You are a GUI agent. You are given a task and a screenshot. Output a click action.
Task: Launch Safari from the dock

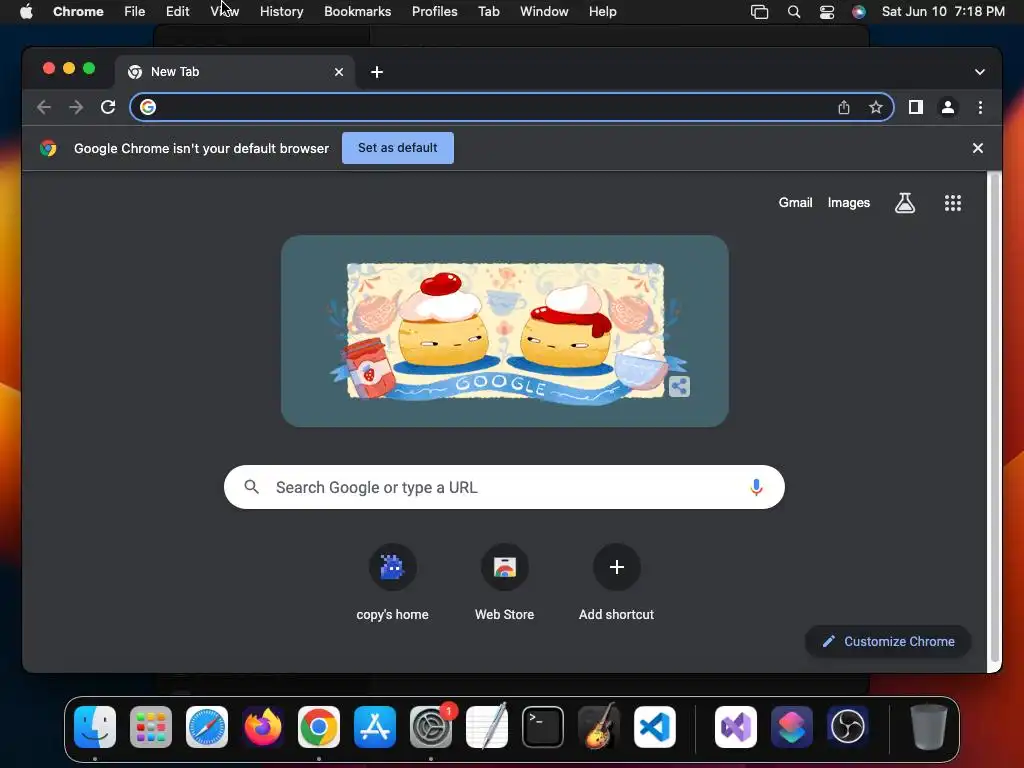pos(207,727)
